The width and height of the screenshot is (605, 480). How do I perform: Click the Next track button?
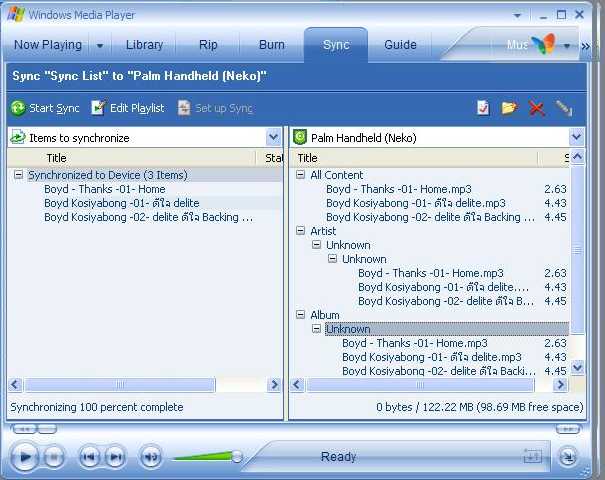click(x=115, y=457)
